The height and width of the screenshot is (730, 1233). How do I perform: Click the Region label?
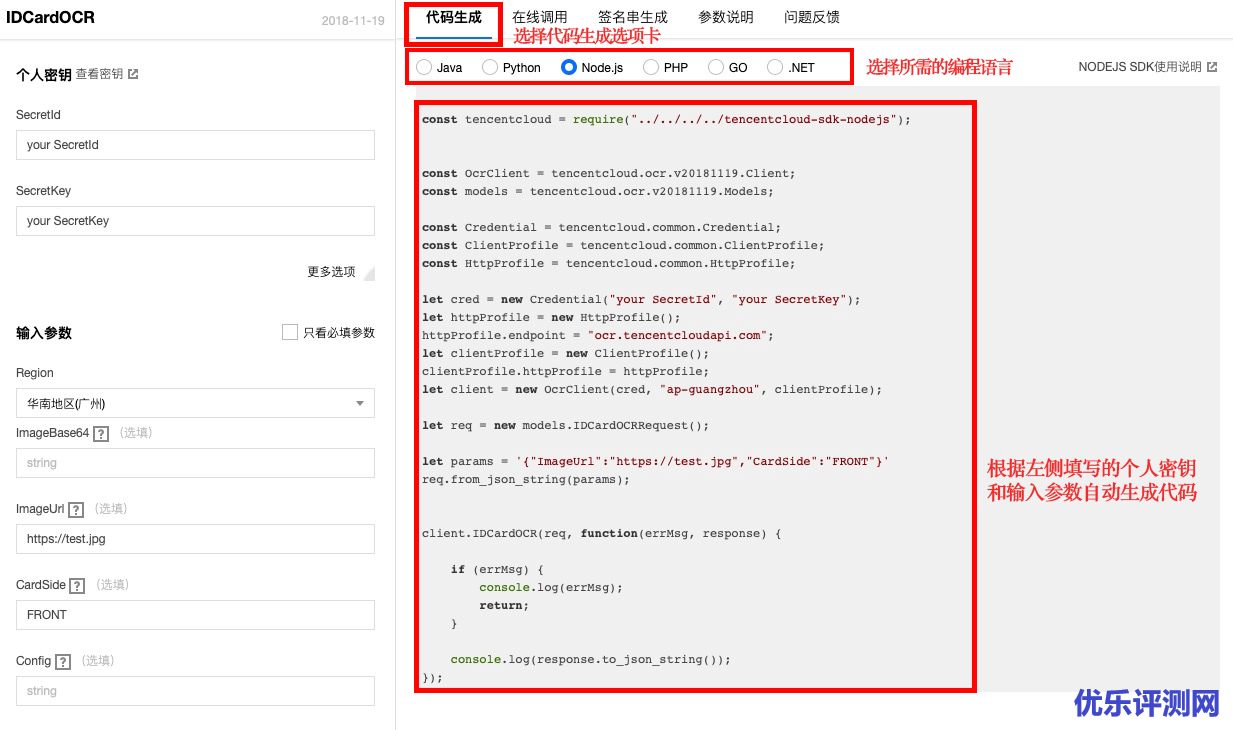point(35,373)
